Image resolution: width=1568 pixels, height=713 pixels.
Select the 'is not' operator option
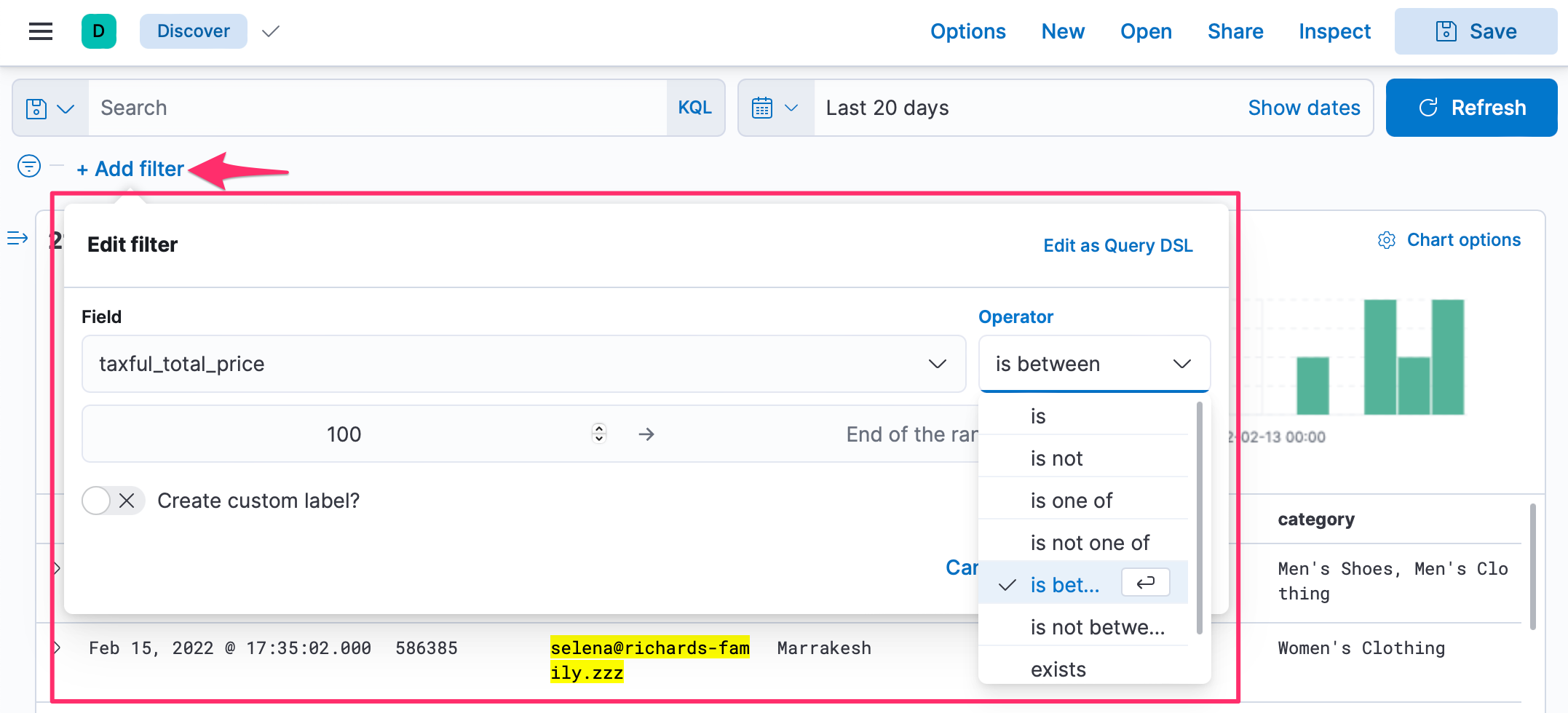(1056, 458)
